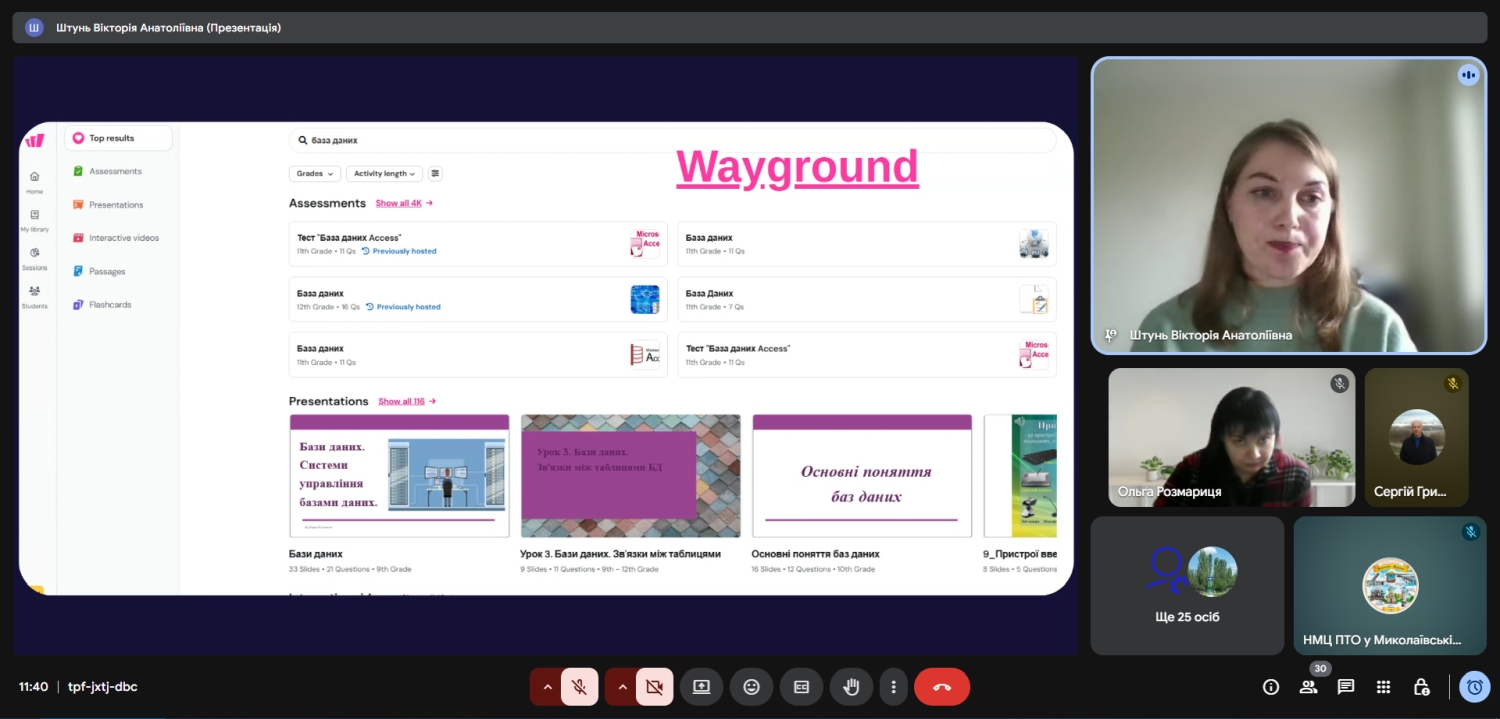This screenshot has width=1500, height=719.
Task: Show the participants list
Action: [1308, 687]
